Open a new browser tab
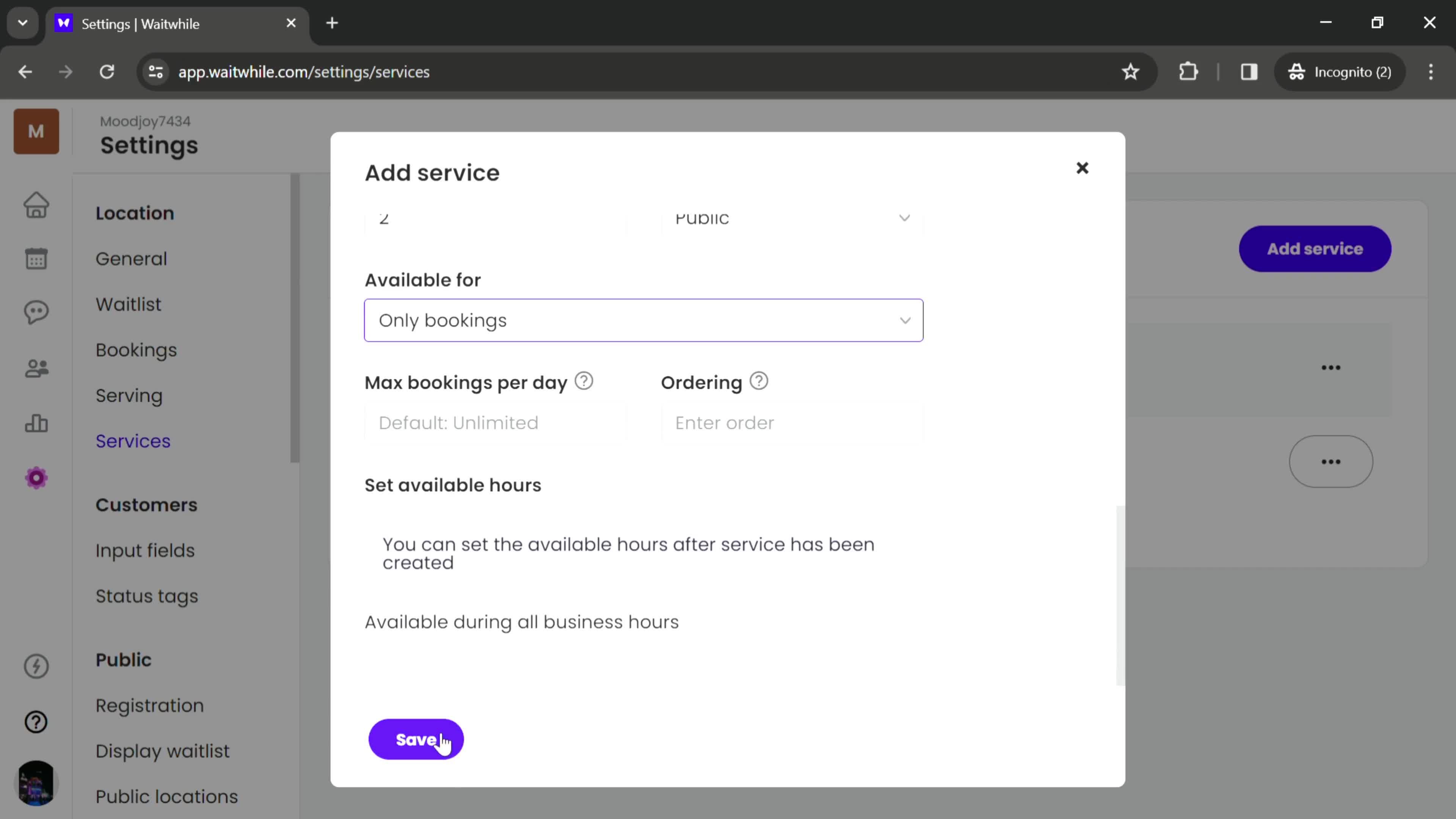The width and height of the screenshot is (1456, 819). click(333, 23)
